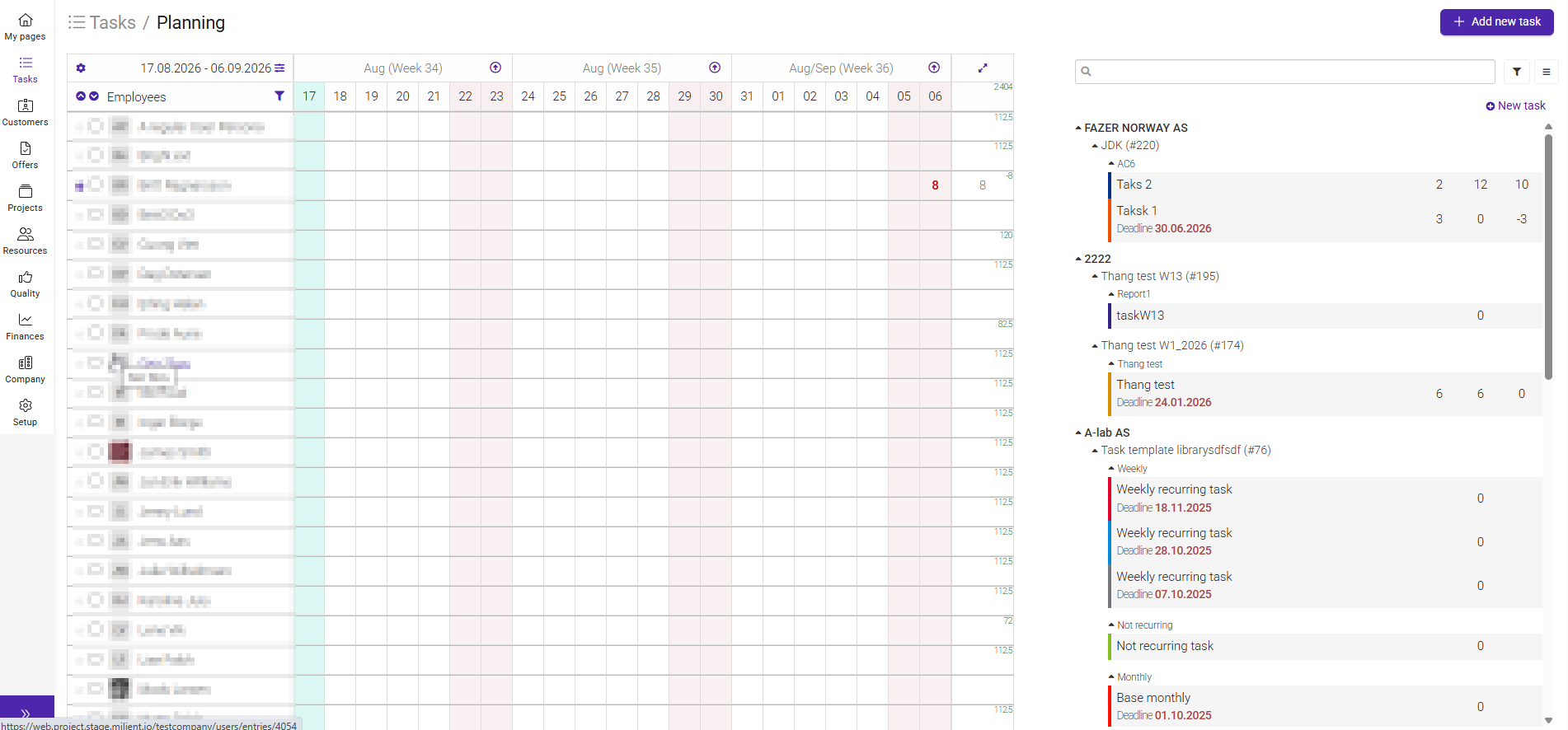The width and height of the screenshot is (1568, 730).
Task: Click the Week 34 circled arrow icon
Action: click(495, 68)
